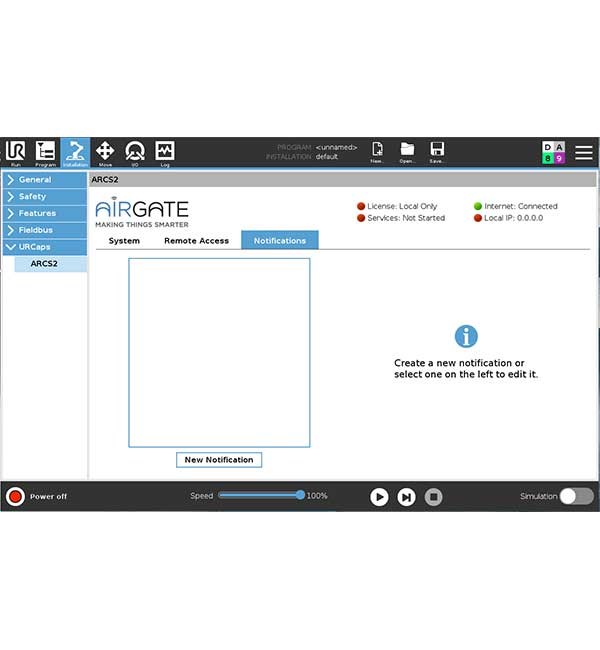Screen dimensions: 600x650
Task: Click the License: Local Only status
Action: pyautogui.click(x=397, y=206)
